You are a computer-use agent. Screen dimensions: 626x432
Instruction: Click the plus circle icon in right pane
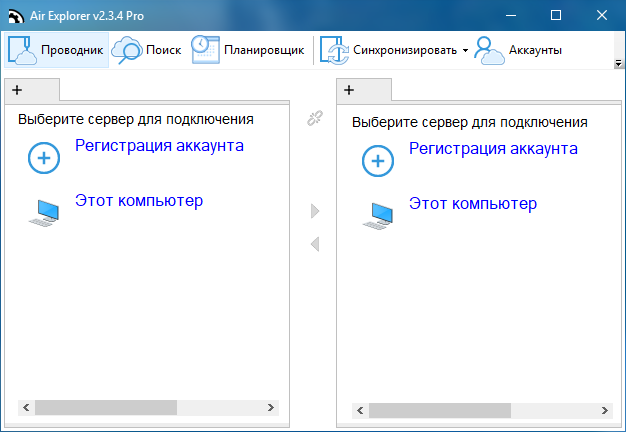click(378, 161)
